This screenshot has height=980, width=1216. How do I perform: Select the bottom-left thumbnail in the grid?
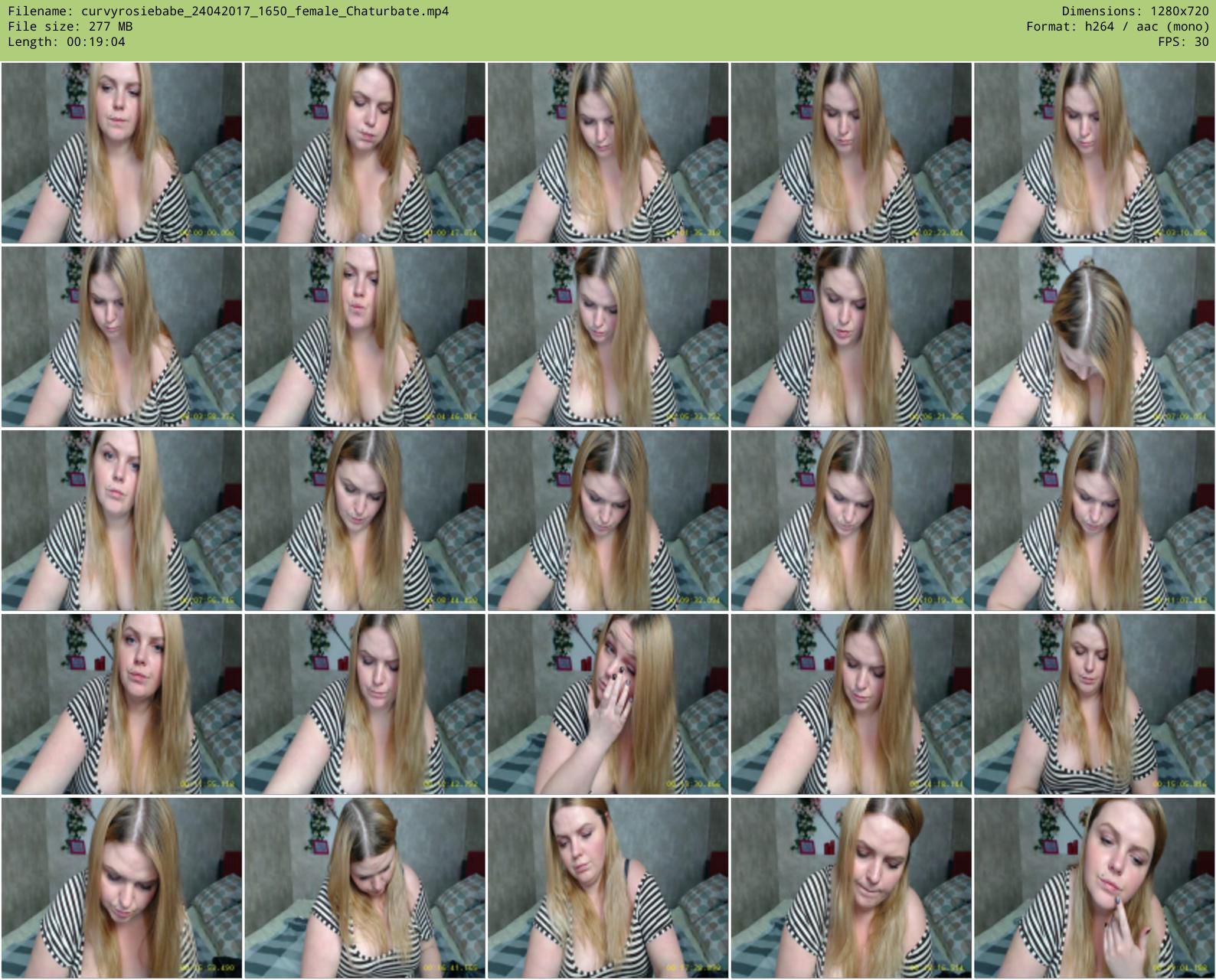(x=122, y=888)
